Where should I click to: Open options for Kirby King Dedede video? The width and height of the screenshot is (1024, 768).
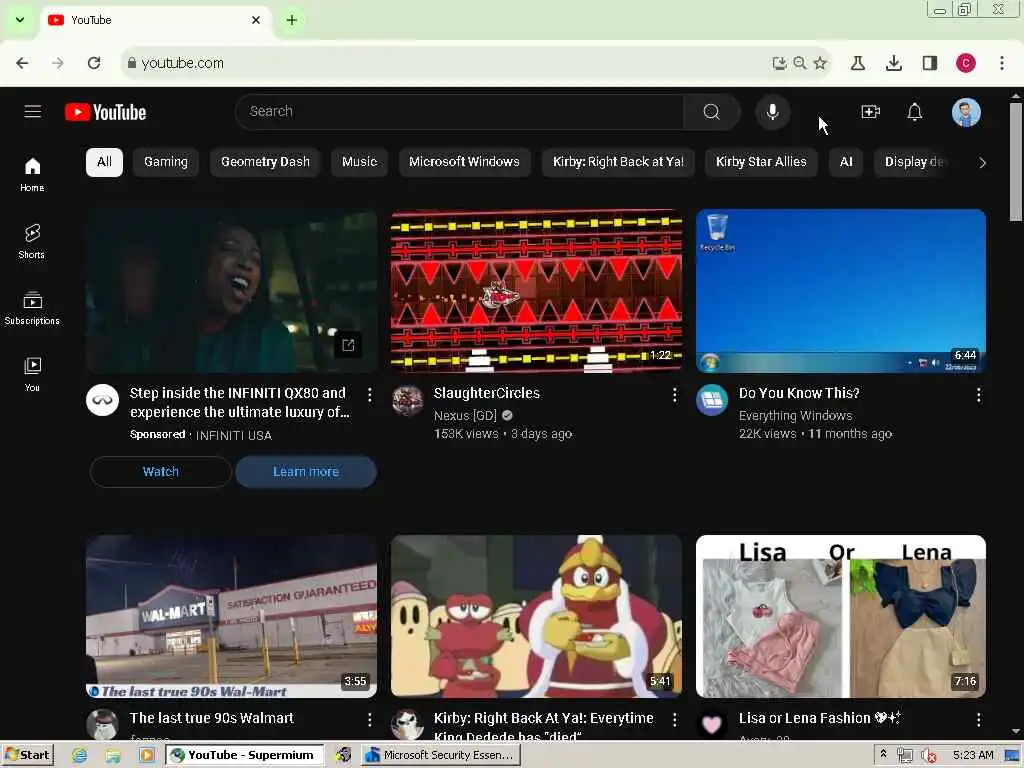tap(674, 719)
